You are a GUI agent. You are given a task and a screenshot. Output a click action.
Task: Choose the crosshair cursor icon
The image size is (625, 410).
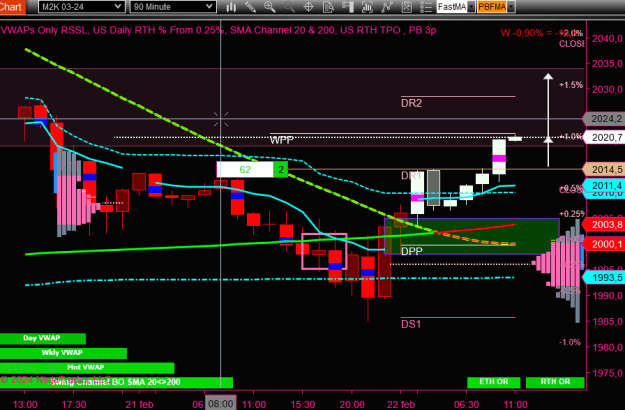point(309,7)
